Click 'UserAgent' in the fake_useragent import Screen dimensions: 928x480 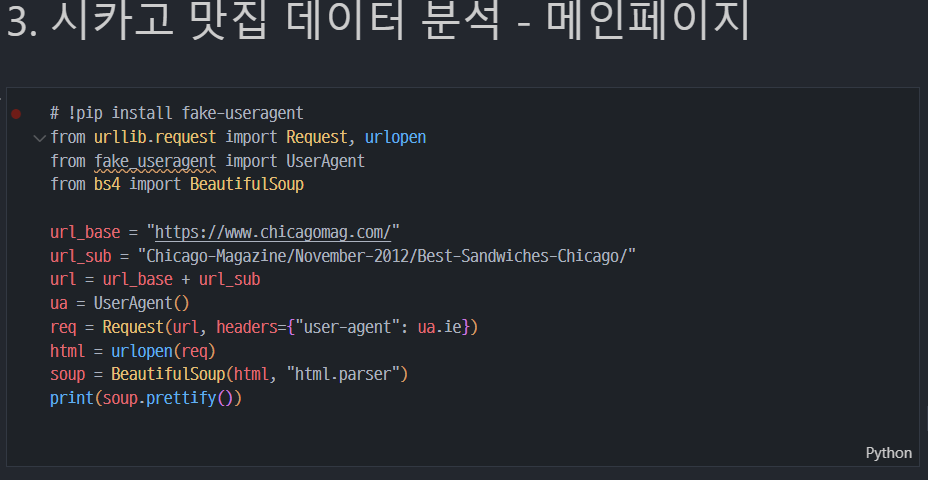326,161
